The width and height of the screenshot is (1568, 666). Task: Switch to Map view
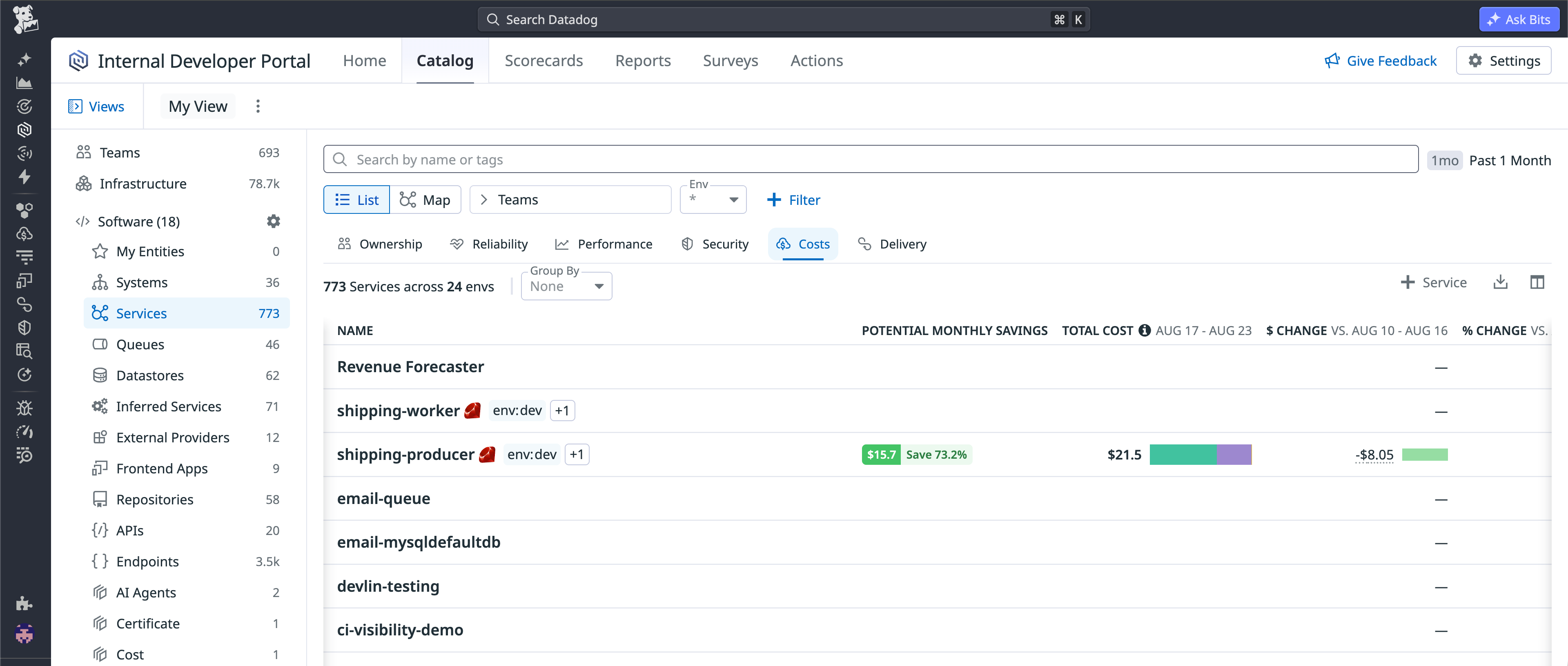[x=425, y=200]
